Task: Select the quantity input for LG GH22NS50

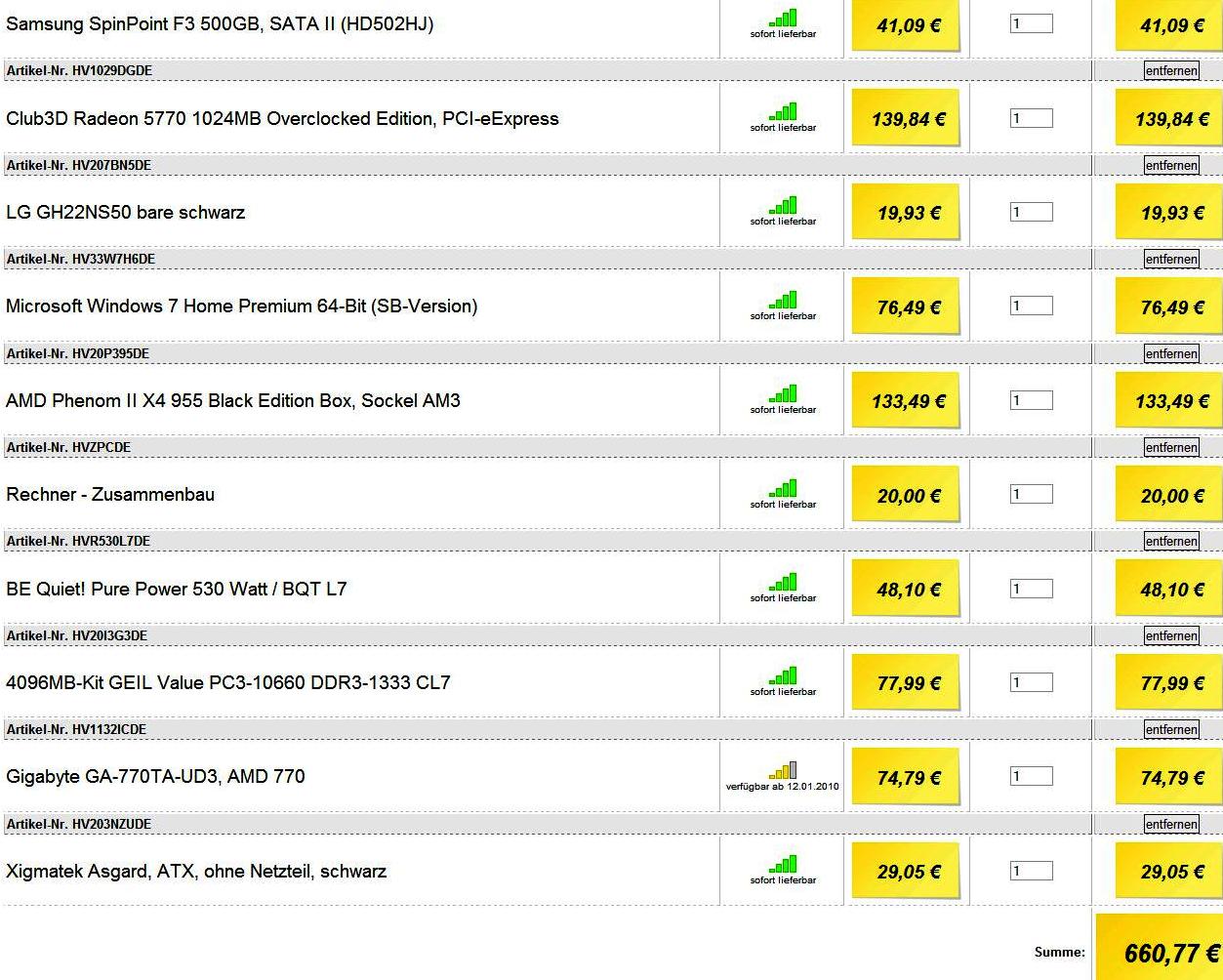Action: (x=1031, y=212)
